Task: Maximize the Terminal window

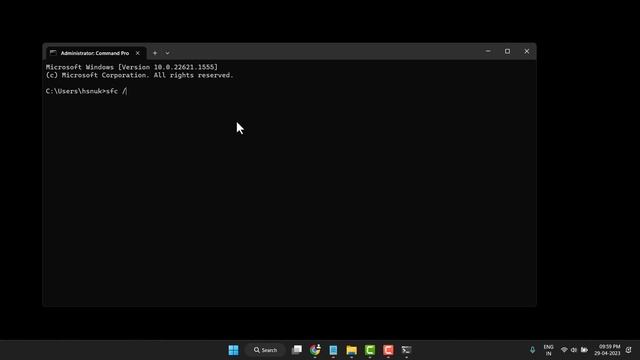Action: tap(507, 51)
